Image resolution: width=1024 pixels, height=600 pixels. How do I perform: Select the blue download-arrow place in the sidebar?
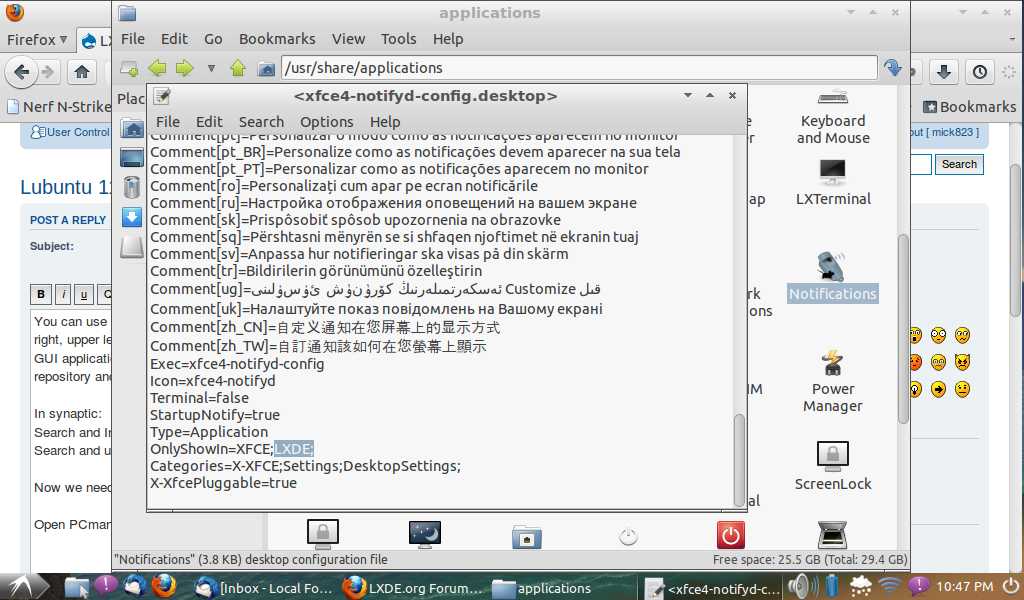coord(132,217)
